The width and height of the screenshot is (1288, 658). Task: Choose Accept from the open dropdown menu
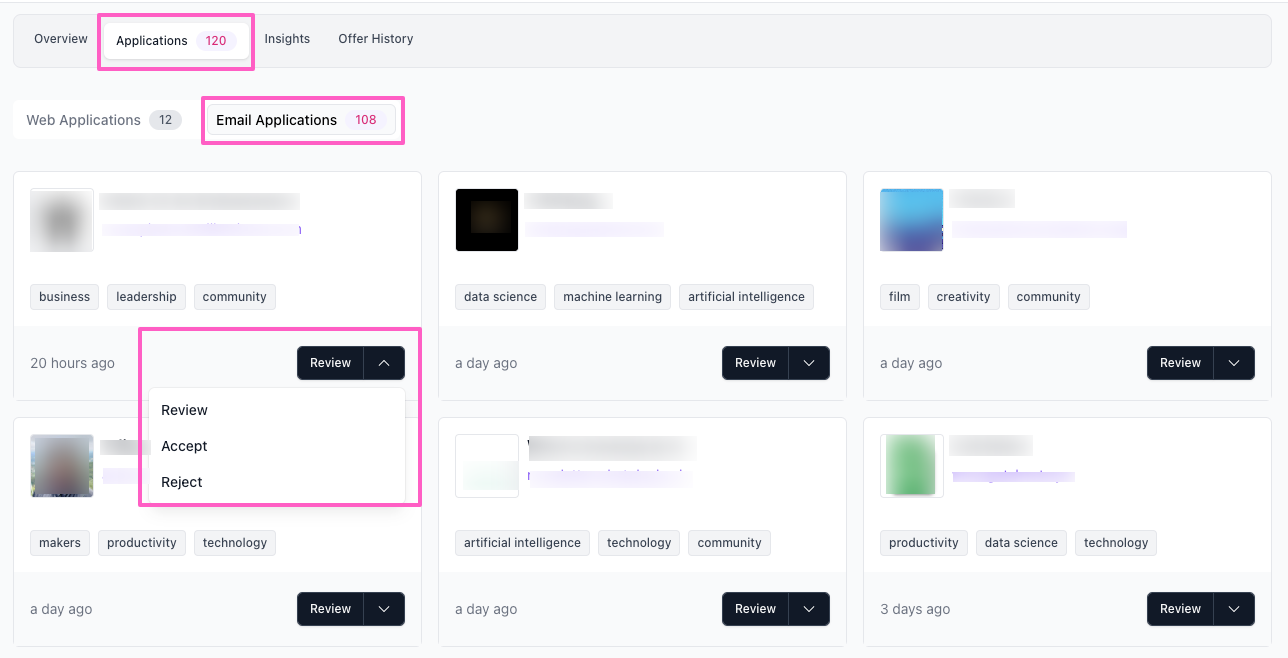click(x=184, y=446)
